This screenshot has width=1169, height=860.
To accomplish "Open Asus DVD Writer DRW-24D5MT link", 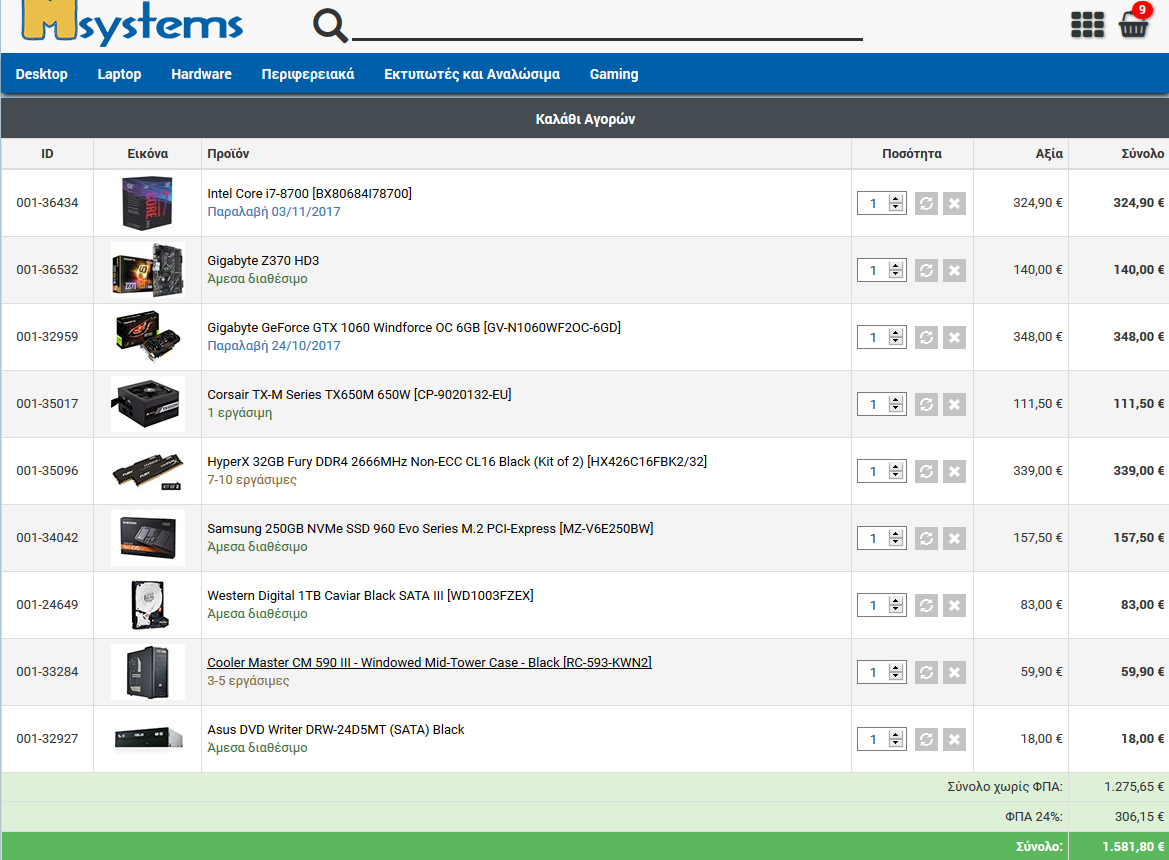I will click(x=335, y=730).
